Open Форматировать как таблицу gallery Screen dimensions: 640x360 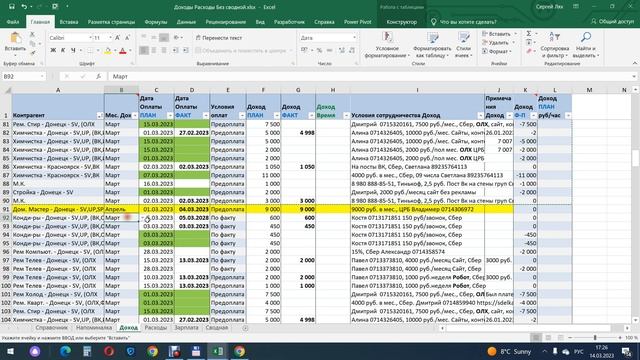pyautogui.click(x=432, y=45)
